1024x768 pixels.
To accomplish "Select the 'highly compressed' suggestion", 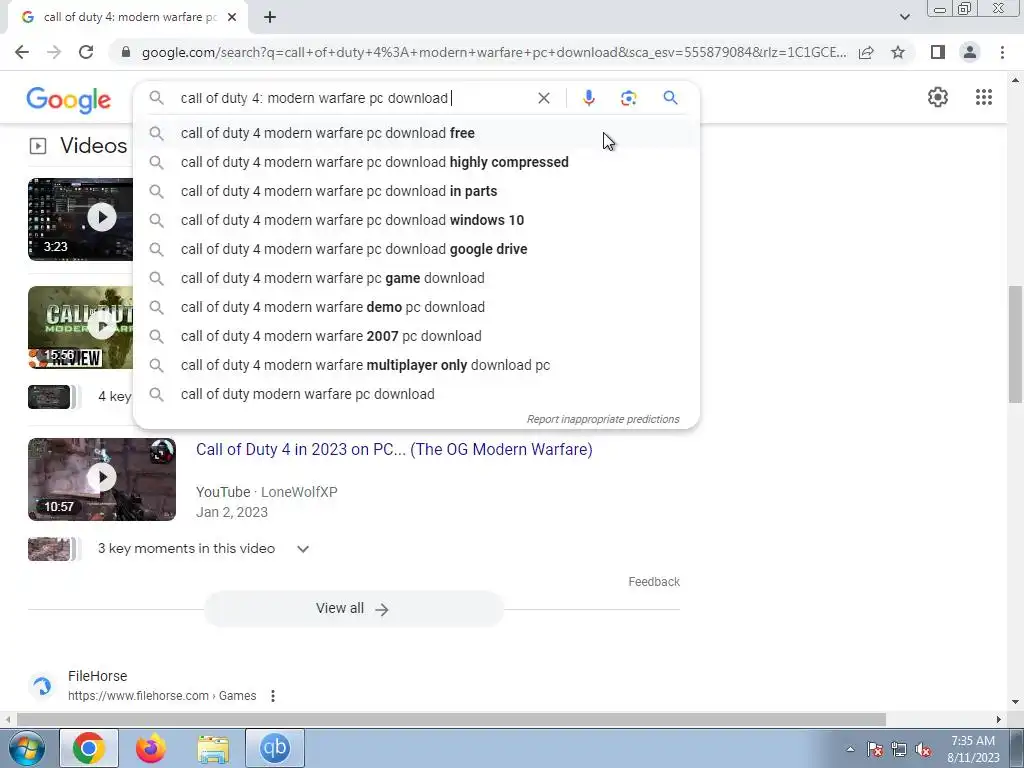I will coord(417,162).
